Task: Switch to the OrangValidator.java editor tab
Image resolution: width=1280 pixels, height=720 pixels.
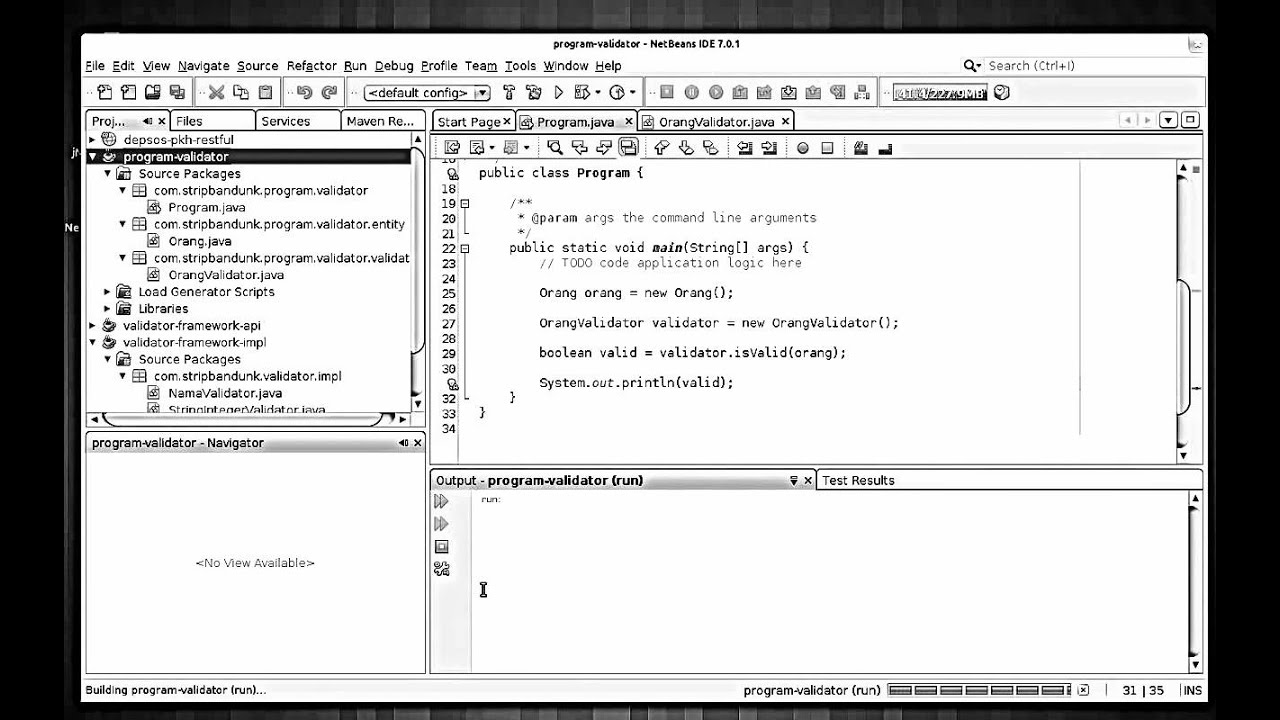Action: coord(717,122)
